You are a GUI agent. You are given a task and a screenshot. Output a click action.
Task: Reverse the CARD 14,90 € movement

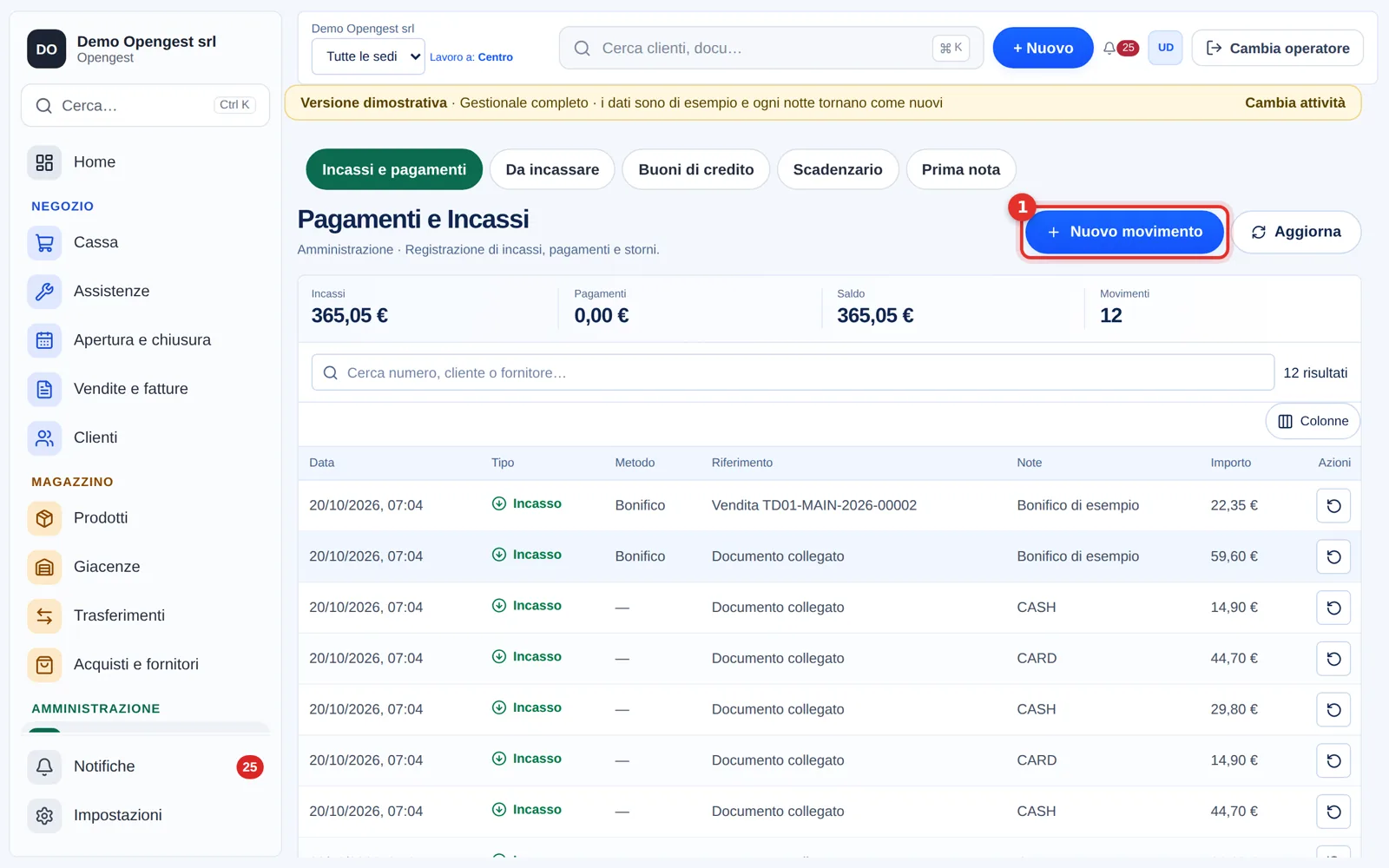pyautogui.click(x=1333, y=761)
